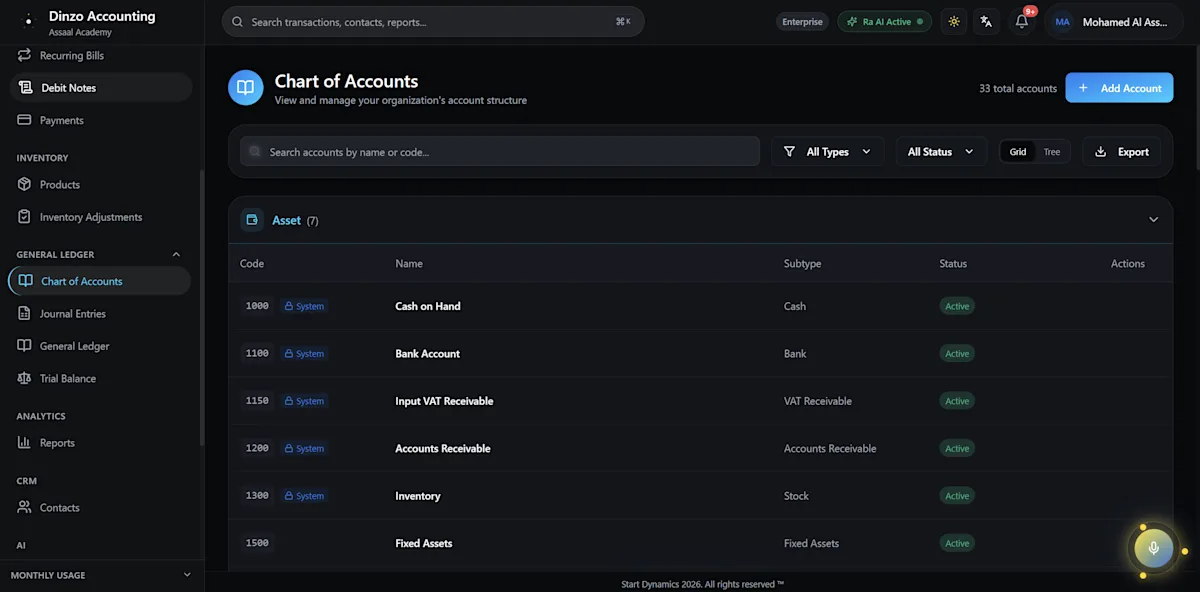Click the Payments card icon

pos(25,120)
